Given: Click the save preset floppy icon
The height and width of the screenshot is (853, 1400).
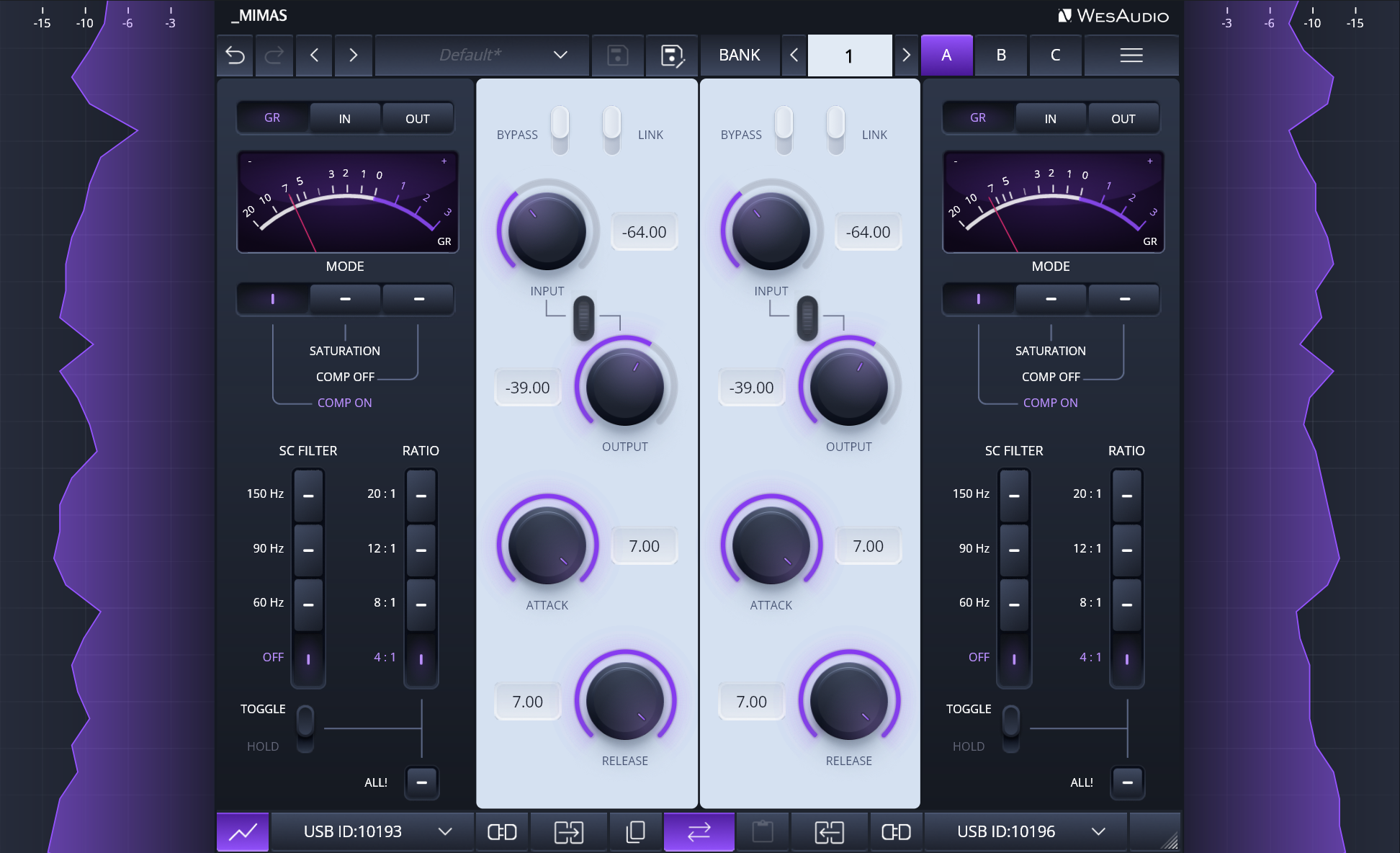Looking at the screenshot, I should pos(618,55).
